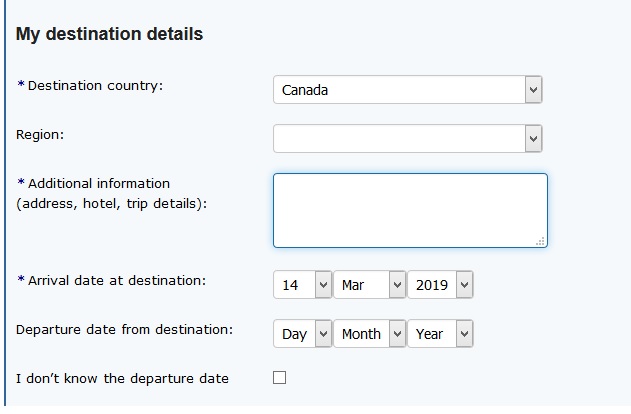Expand the departure Day dropdown
This screenshot has width=631, height=414.
coord(302,334)
